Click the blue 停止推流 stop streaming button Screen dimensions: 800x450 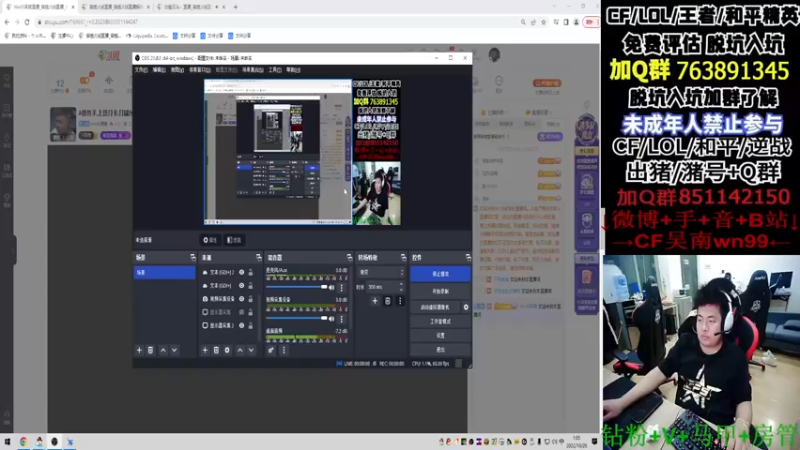pyautogui.click(x=440, y=274)
